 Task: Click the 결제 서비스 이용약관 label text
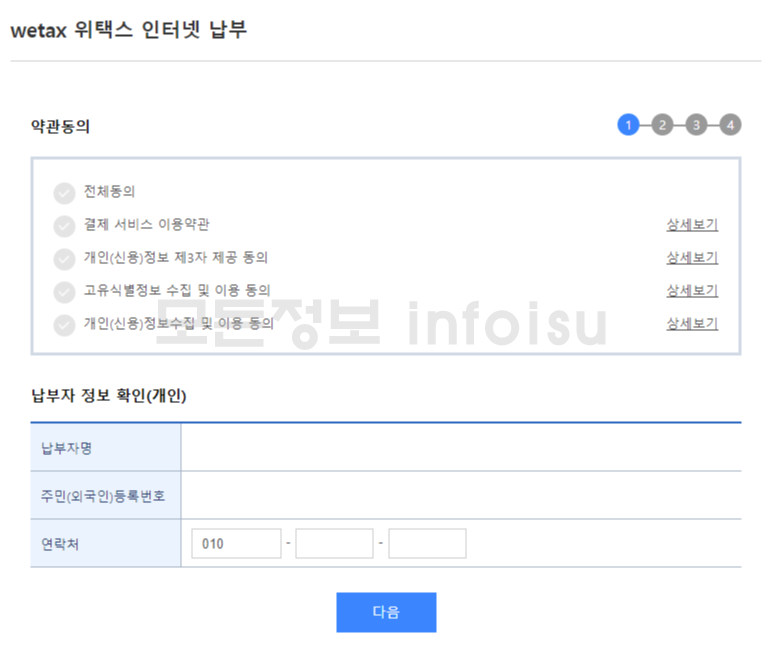click(146, 225)
